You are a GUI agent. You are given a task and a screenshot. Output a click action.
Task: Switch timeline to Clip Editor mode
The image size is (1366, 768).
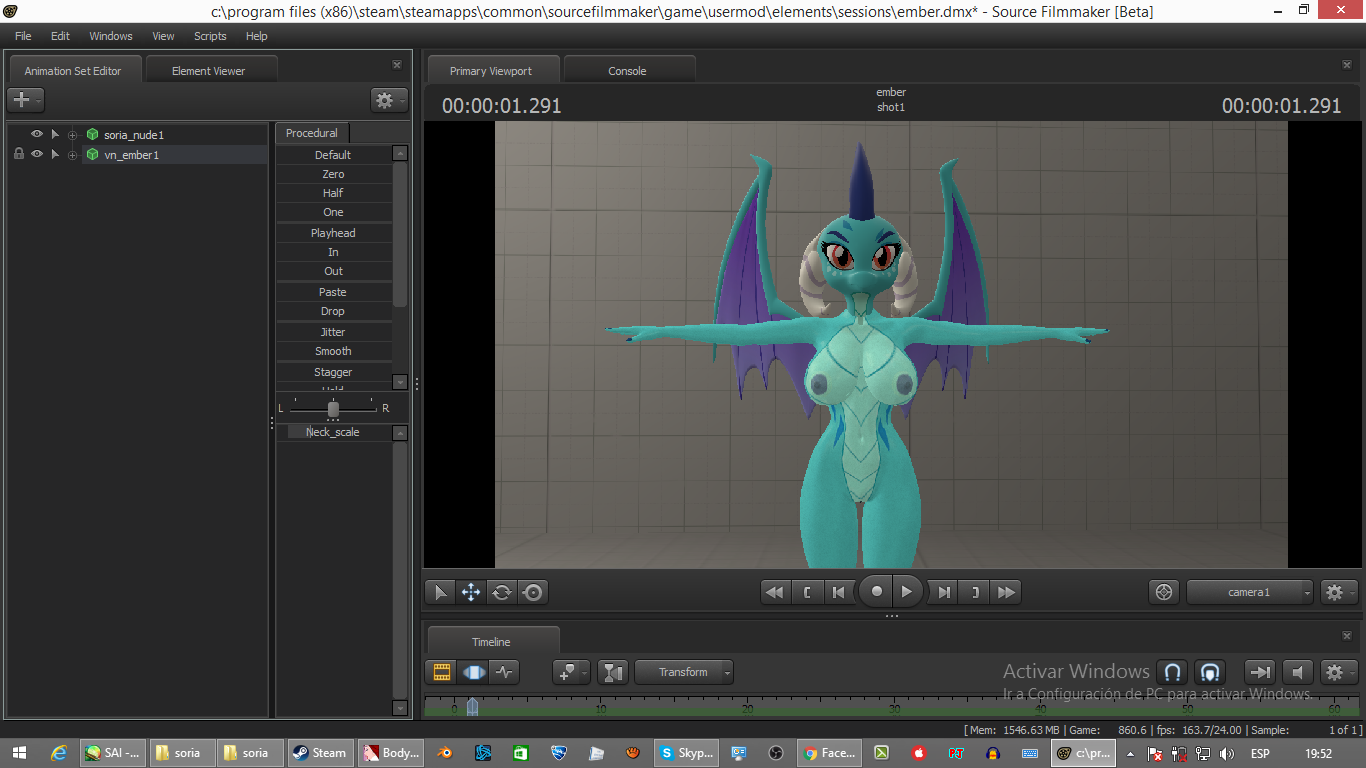(441, 672)
